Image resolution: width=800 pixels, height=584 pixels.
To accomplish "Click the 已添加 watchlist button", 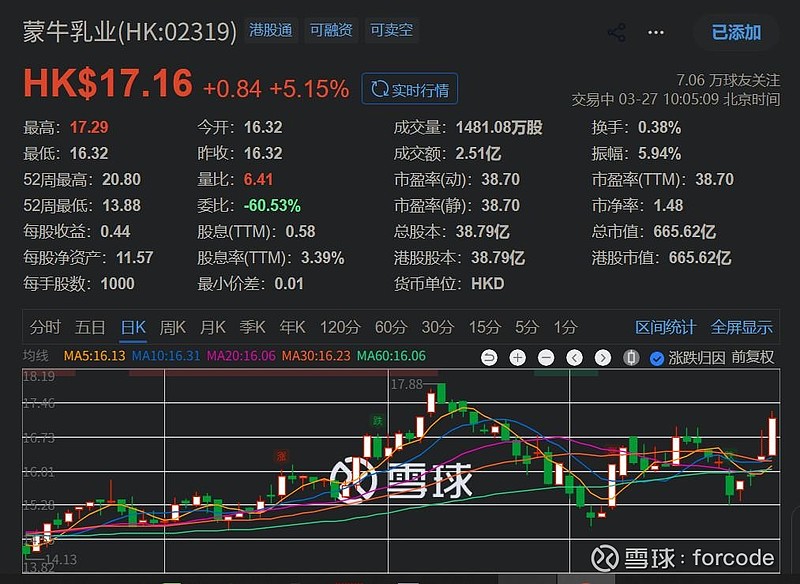I will [736, 33].
